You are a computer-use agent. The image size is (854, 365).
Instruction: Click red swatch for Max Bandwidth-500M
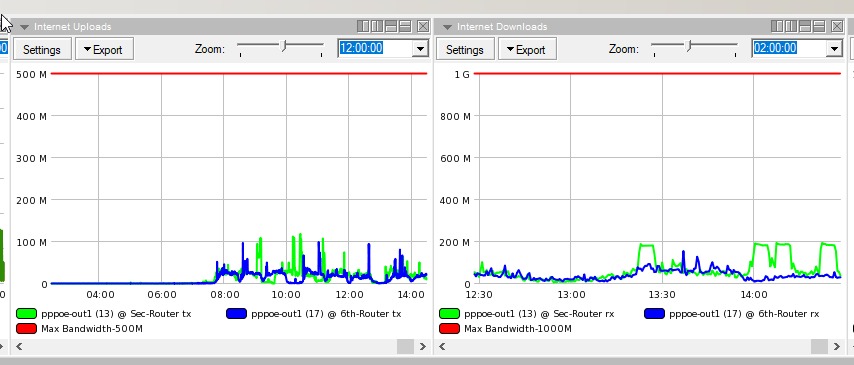pyautogui.click(x=27, y=328)
